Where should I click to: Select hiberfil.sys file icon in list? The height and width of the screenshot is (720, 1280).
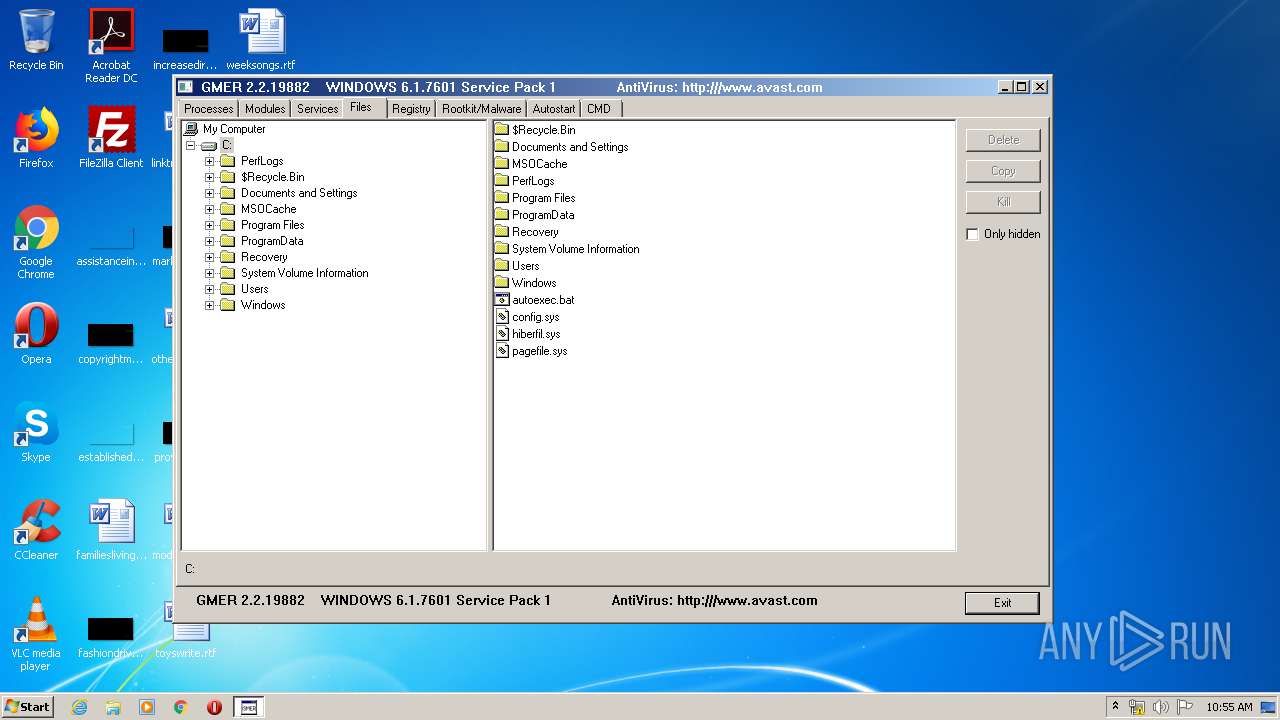point(502,334)
